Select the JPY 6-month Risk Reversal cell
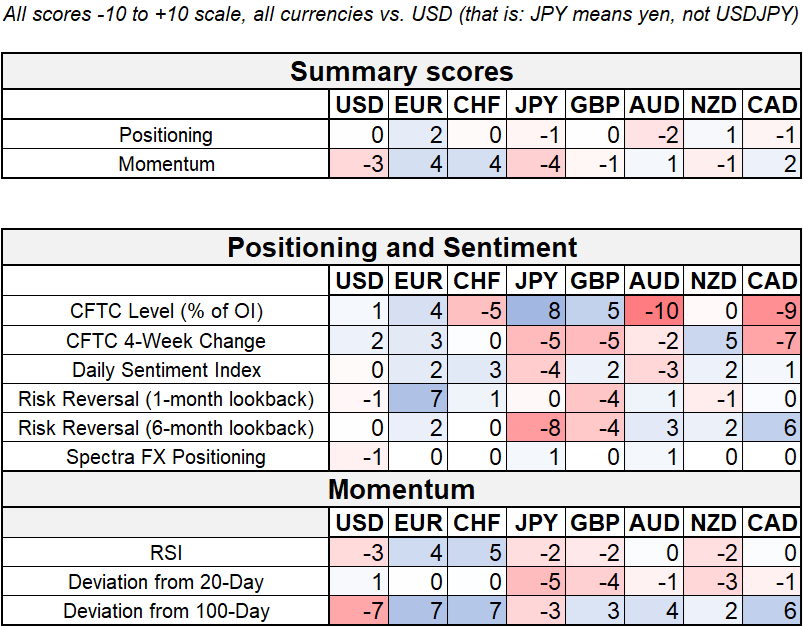This screenshot has width=803, height=626. 537,428
